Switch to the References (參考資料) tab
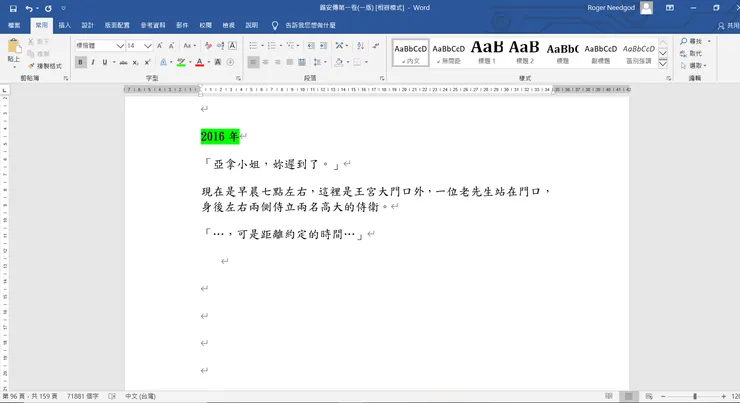 tap(153, 25)
